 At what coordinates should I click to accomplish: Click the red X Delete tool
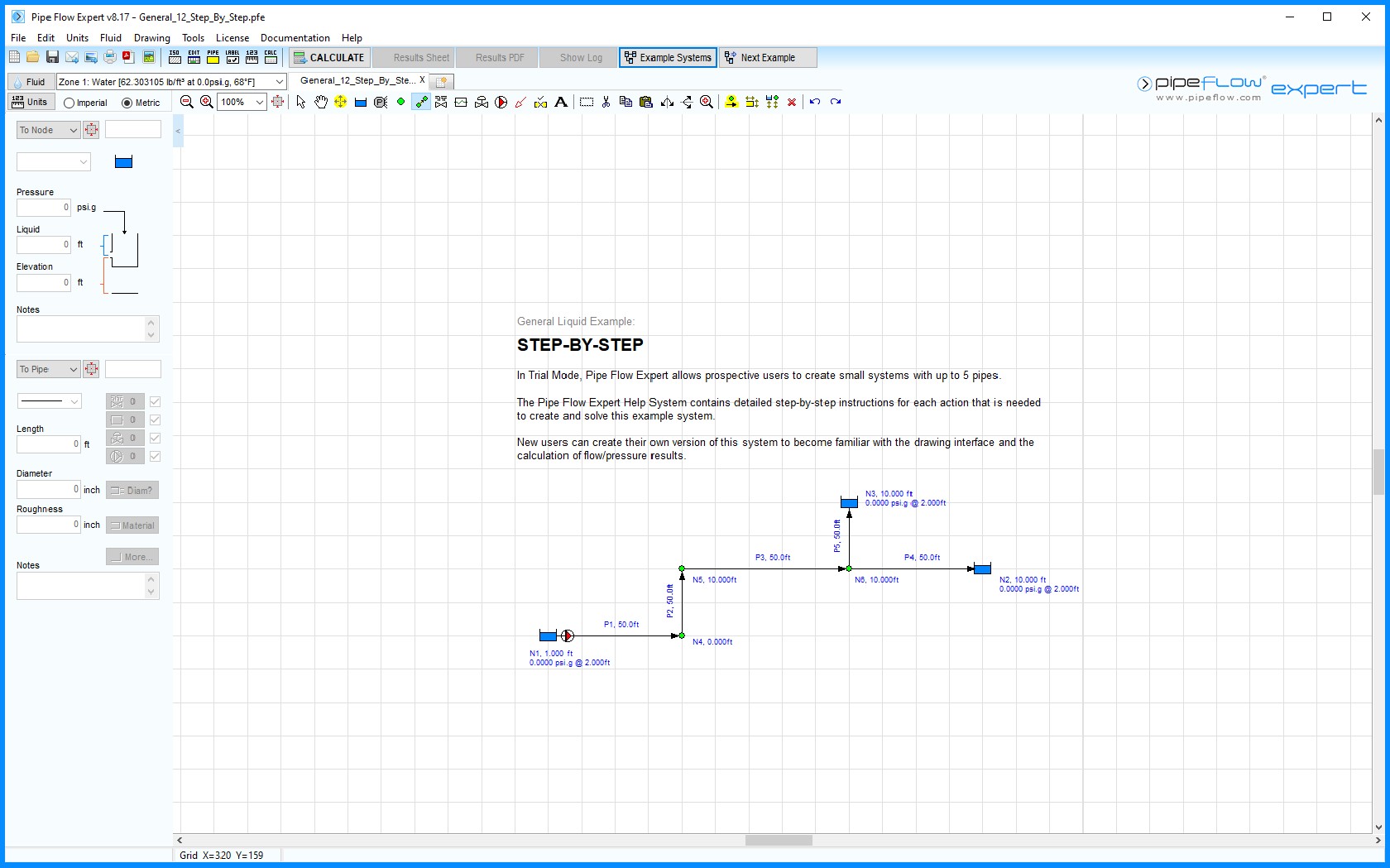[x=792, y=102]
